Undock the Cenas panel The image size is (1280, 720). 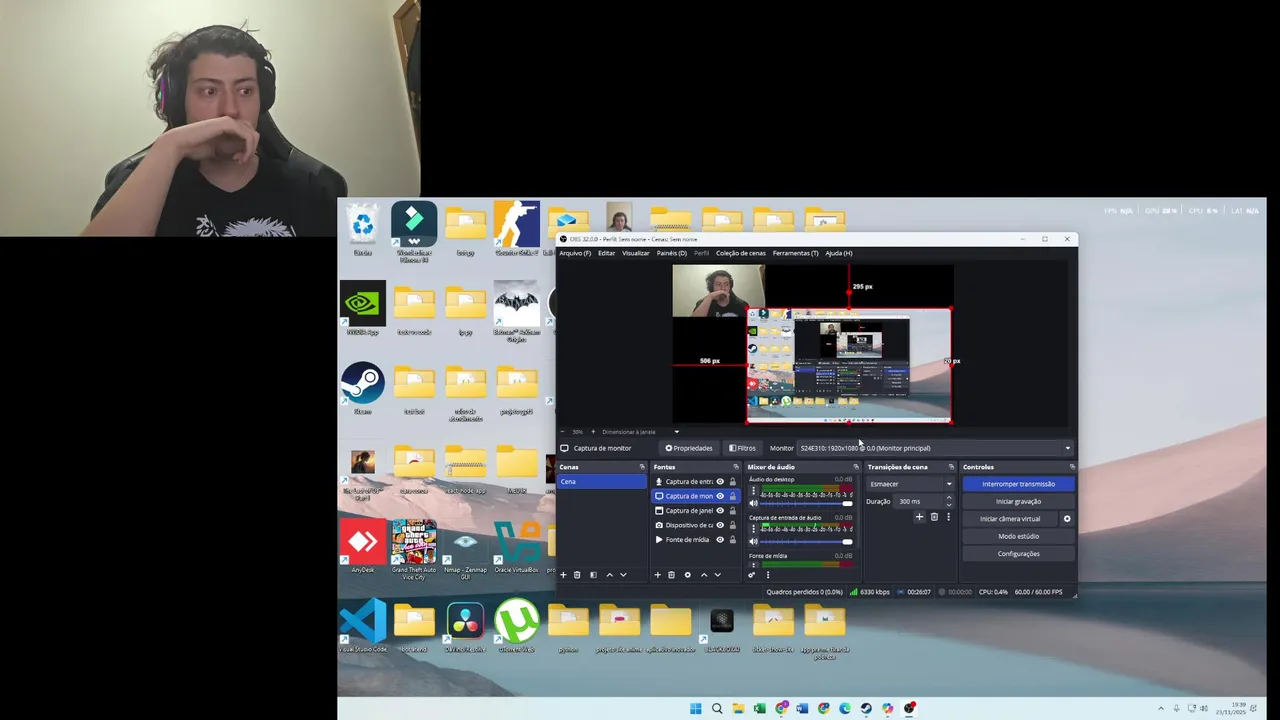point(642,467)
